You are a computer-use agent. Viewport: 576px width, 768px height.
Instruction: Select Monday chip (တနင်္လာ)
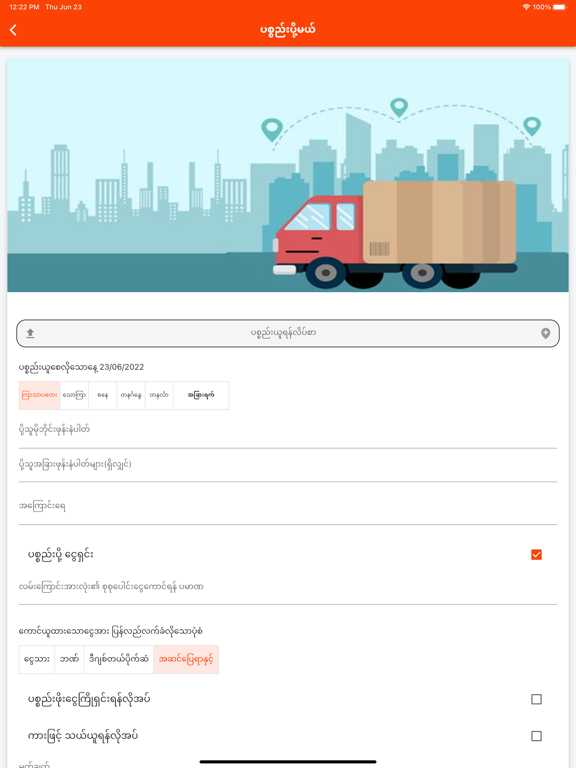point(159,395)
